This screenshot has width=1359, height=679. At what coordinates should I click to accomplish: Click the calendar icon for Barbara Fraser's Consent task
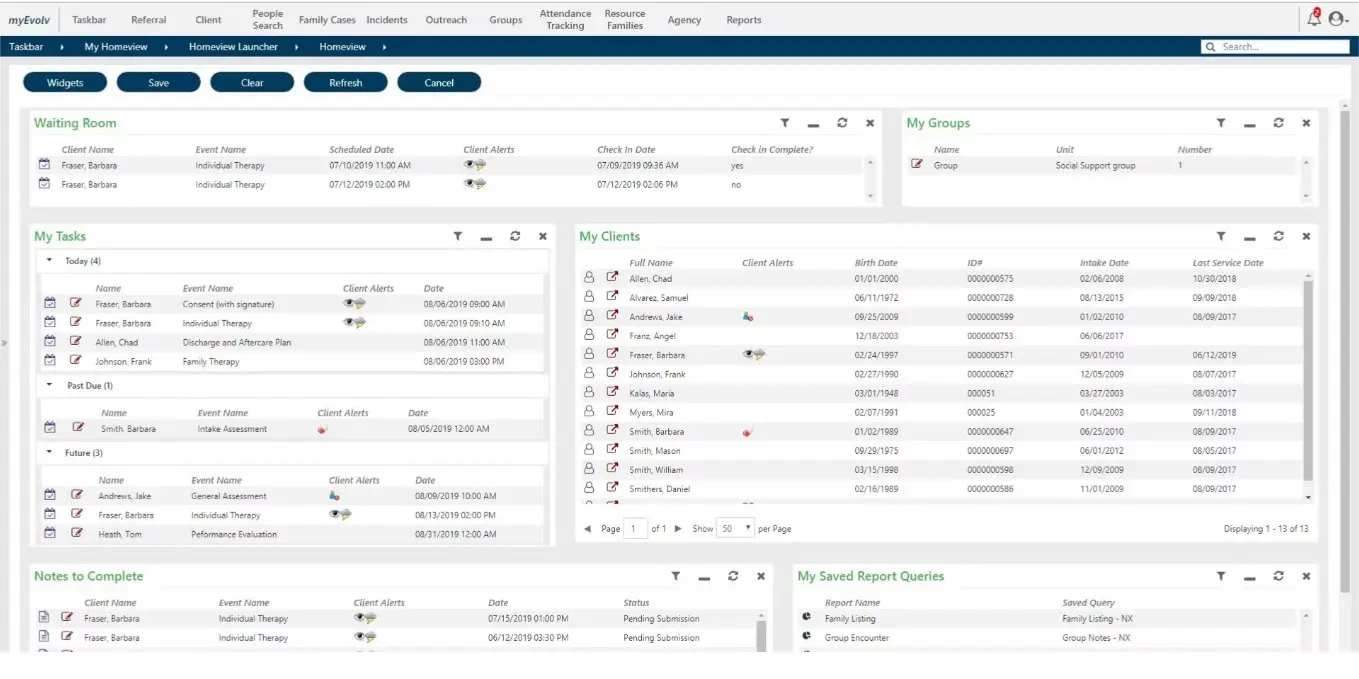tap(49, 303)
